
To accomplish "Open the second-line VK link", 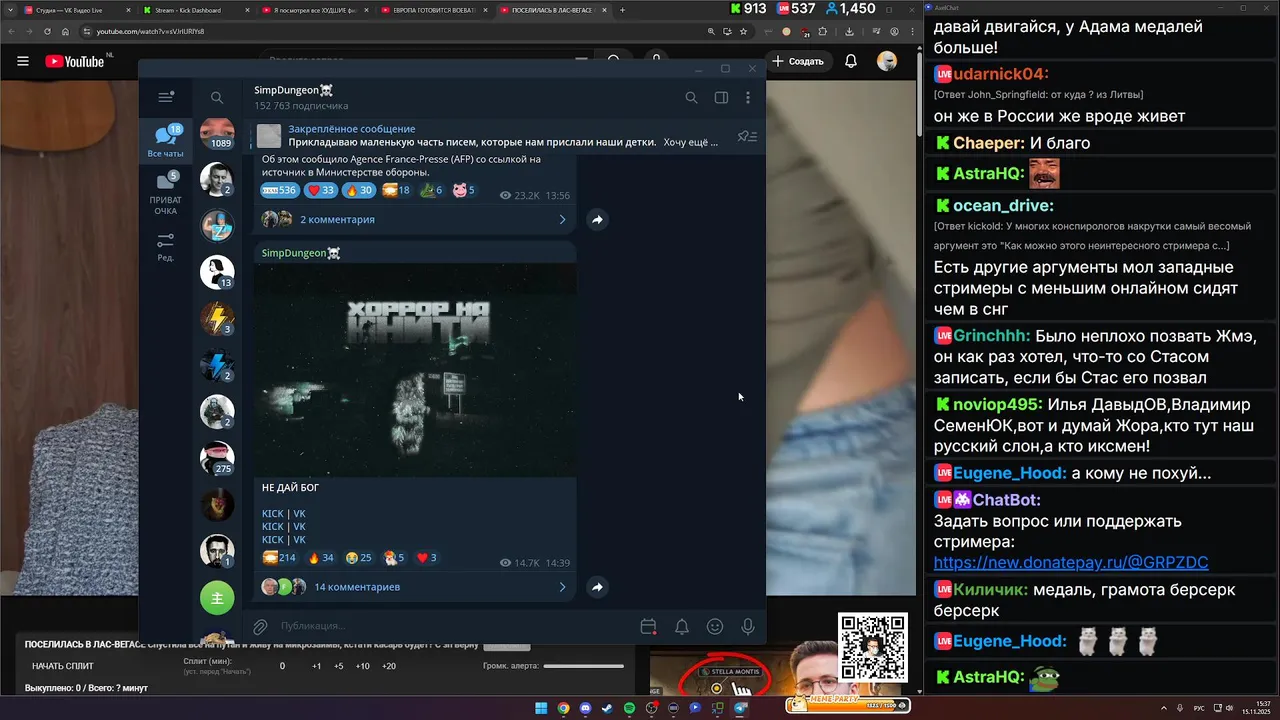I will [299, 526].
